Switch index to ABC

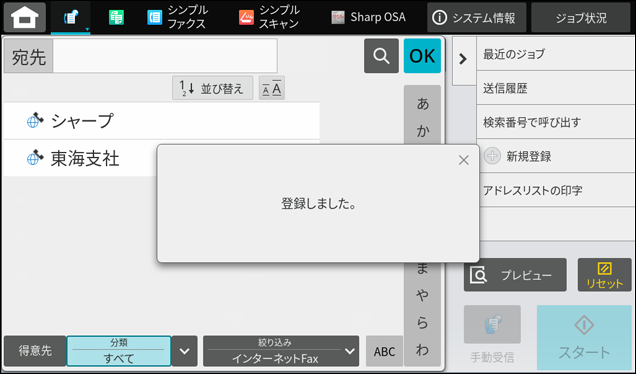tap(384, 351)
